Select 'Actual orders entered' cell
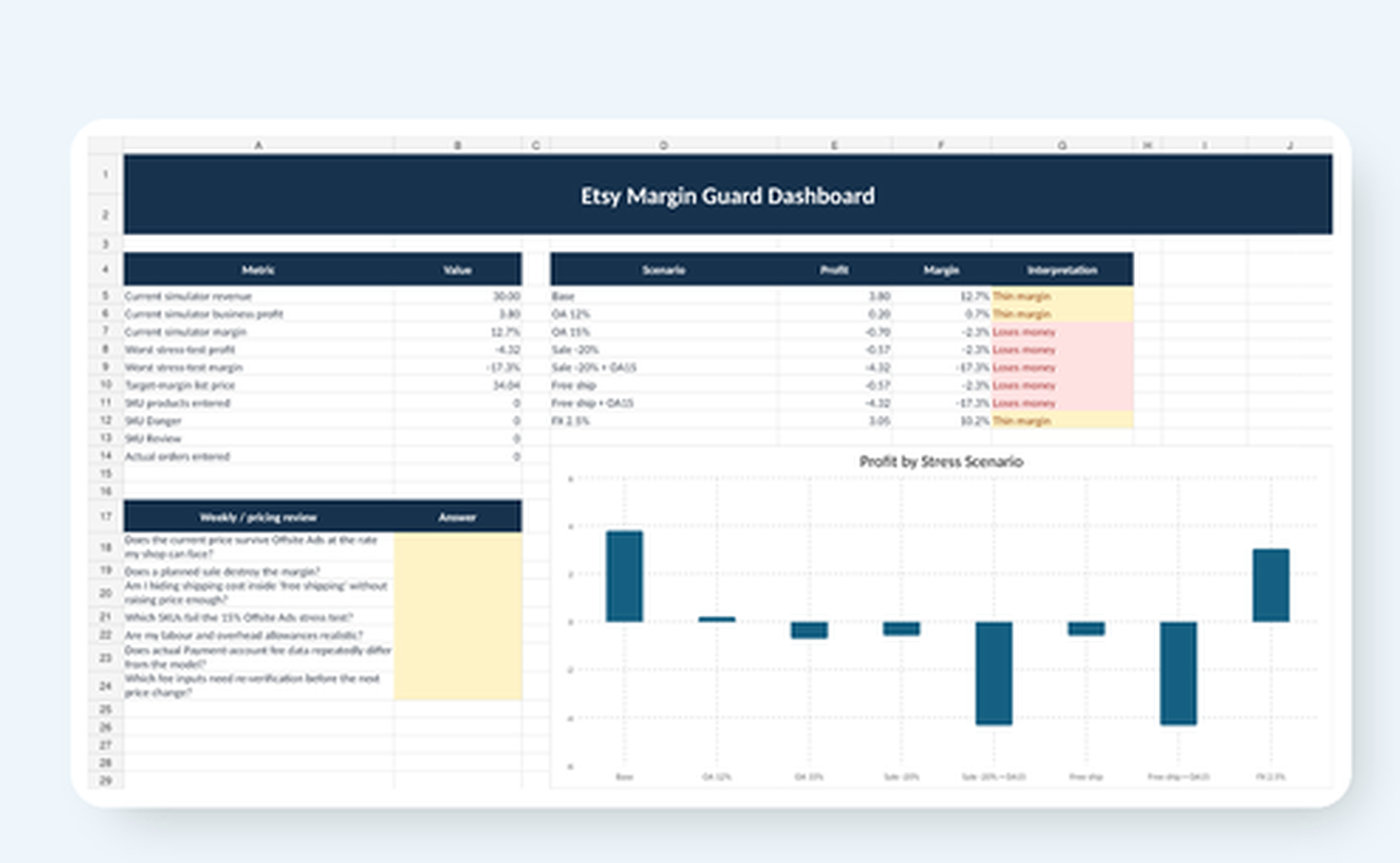Image resolution: width=1400 pixels, height=863 pixels. click(258, 456)
